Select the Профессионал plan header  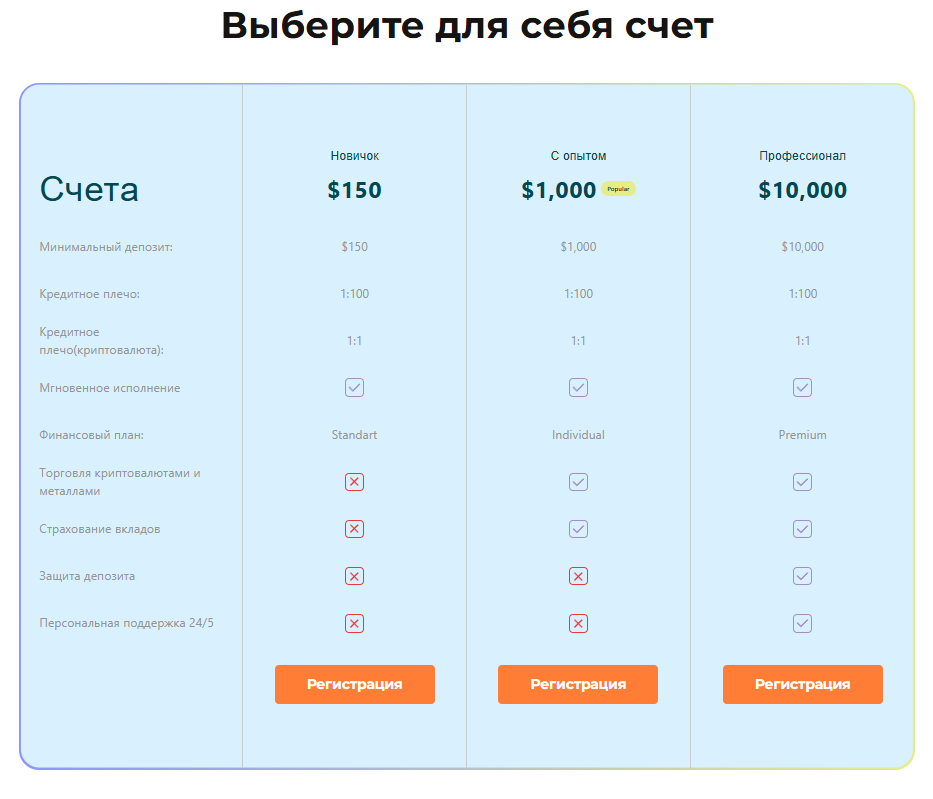[x=802, y=155]
